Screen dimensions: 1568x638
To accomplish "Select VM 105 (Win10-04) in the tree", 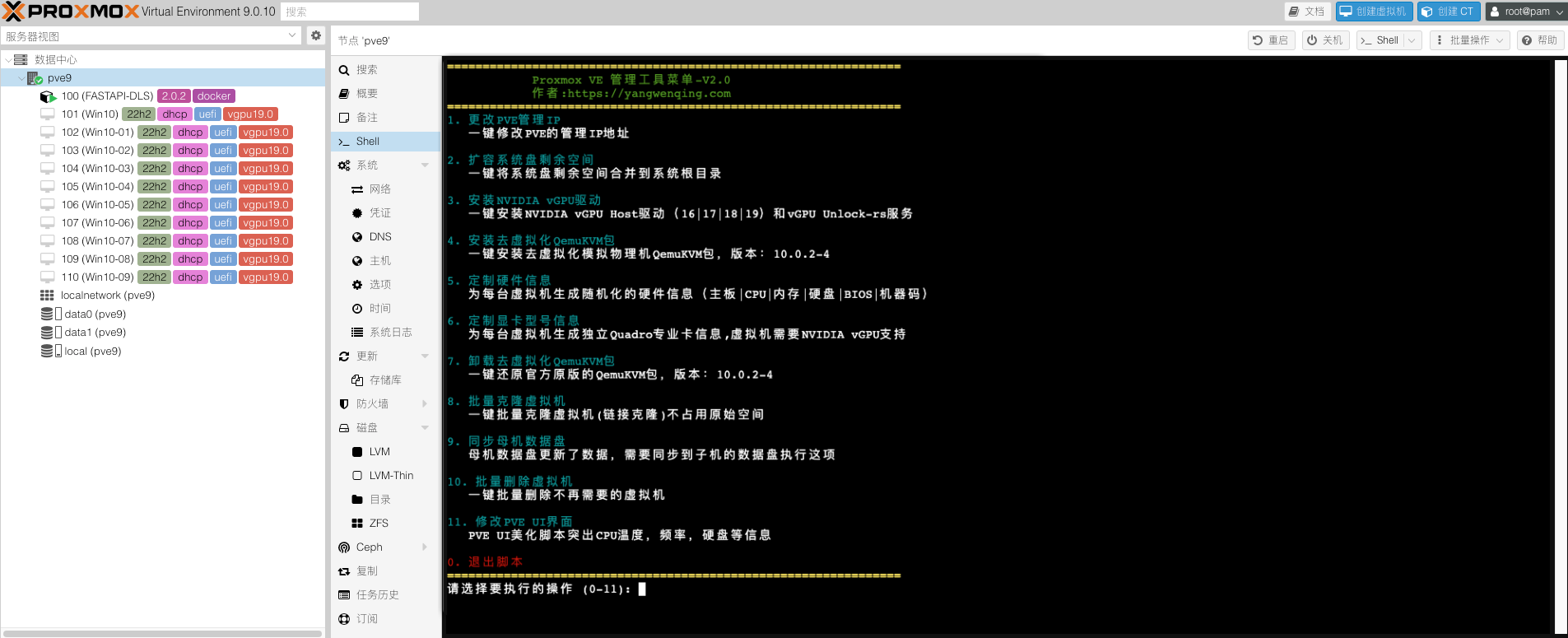I will click(x=97, y=187).
